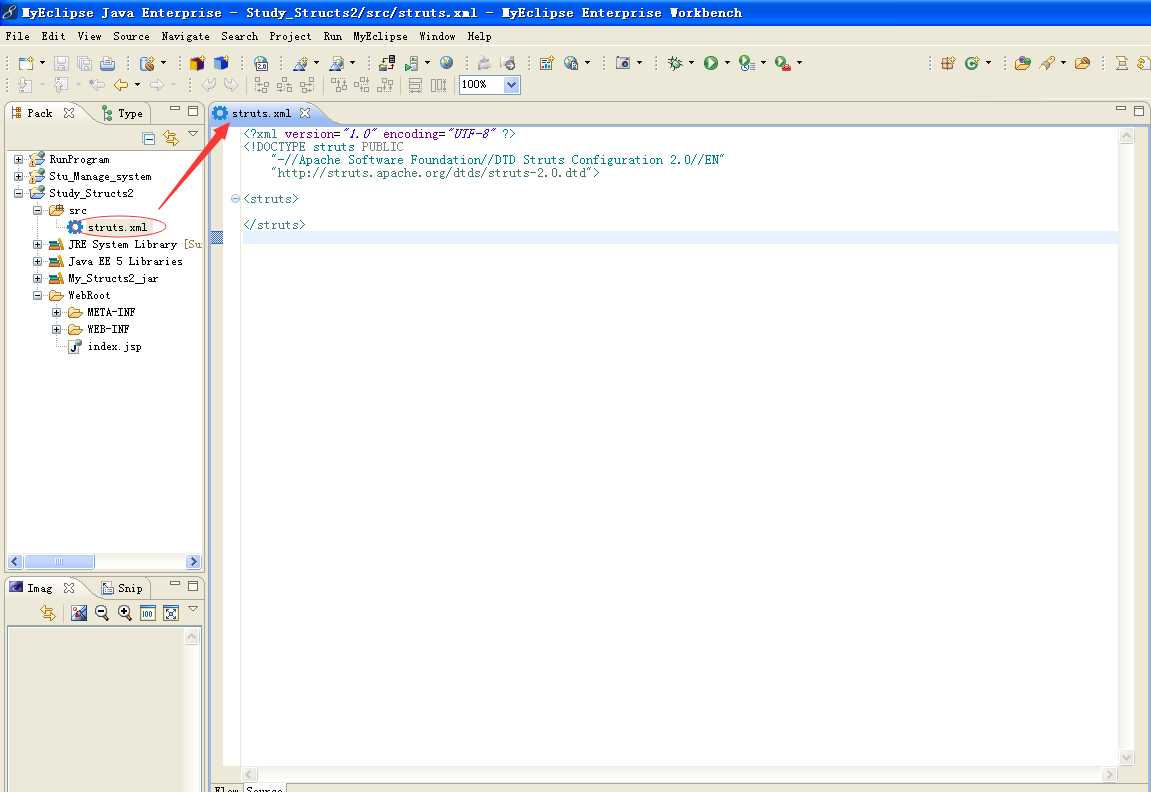Viewport: 1151px width, 792px height.
Task: Collapse the <struts> element fold marker
Action: tap(235, 199)
